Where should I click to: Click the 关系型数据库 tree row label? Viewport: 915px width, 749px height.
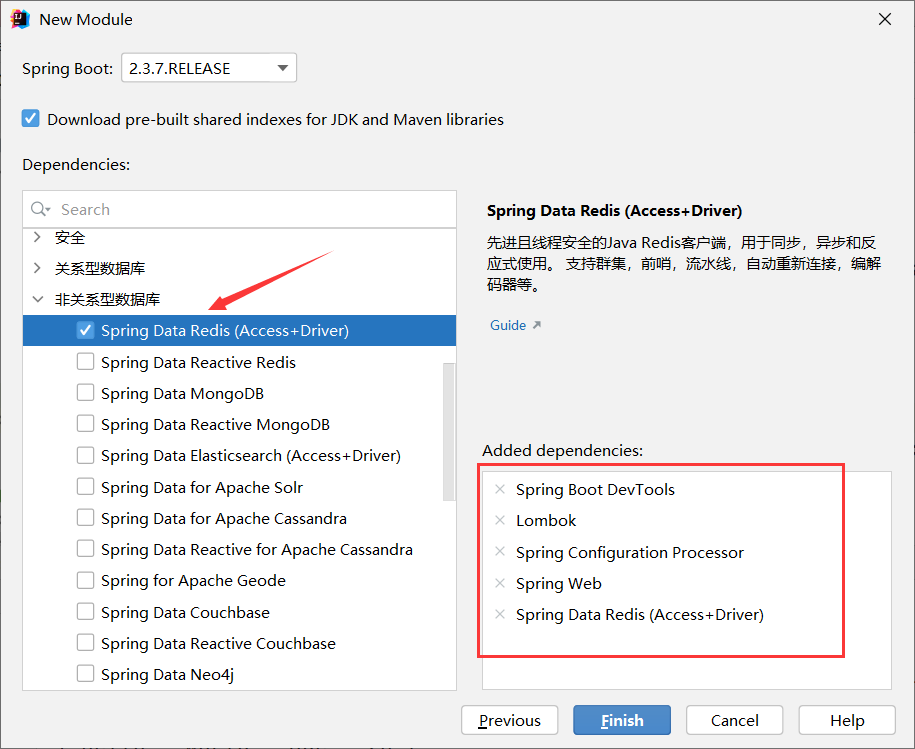[x=100, y=268]
